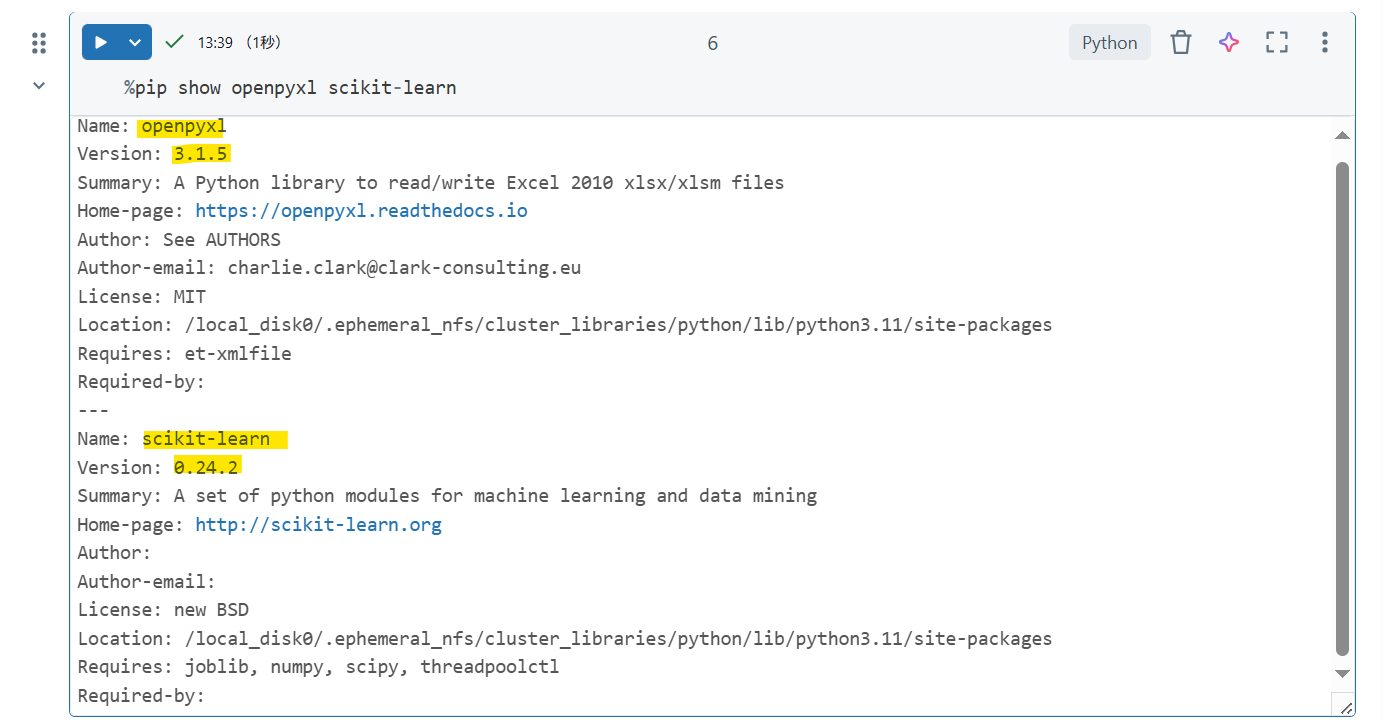1383x723 pixels.
Task: Click the green success checkmark icon
Action: click(175, 41)
